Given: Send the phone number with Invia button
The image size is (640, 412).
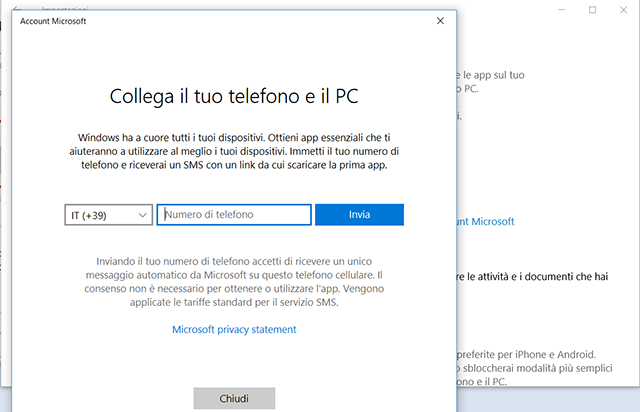Looking at the screenshot, I should (359, 215).
